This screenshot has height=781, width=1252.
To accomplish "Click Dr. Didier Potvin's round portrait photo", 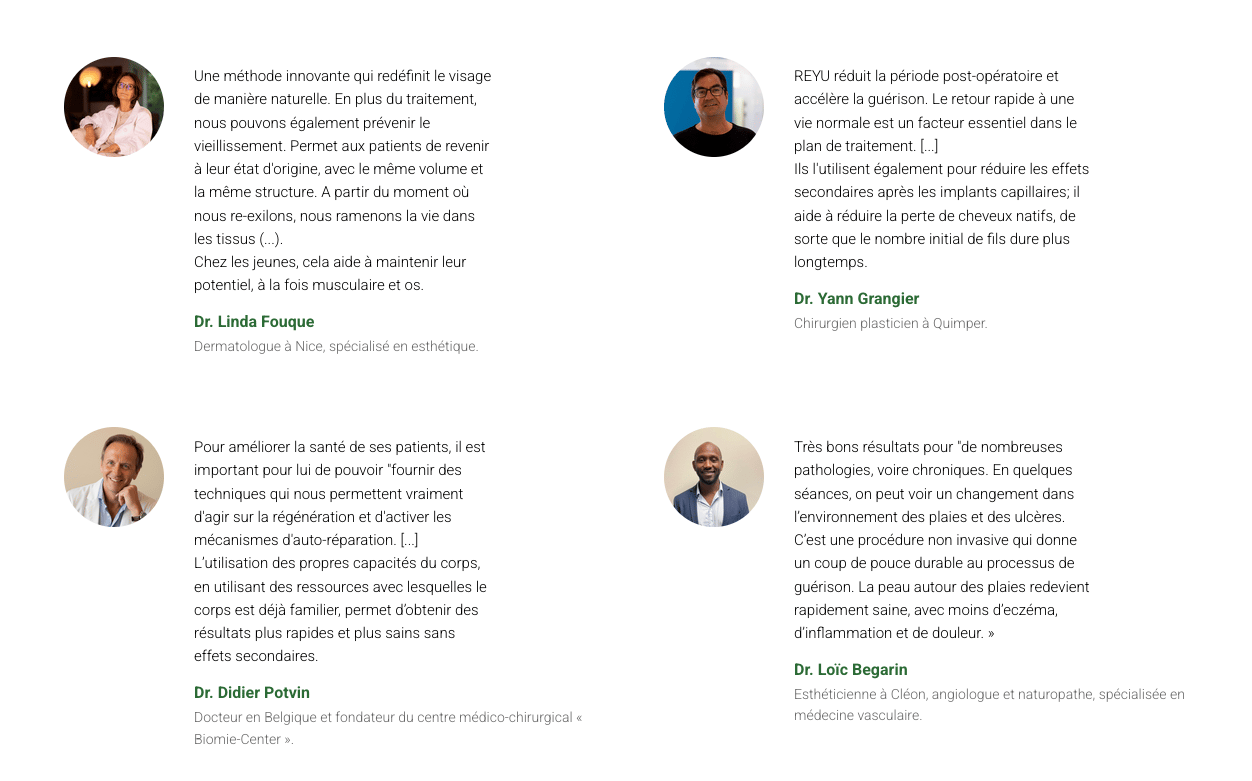I will pos(114,477).
